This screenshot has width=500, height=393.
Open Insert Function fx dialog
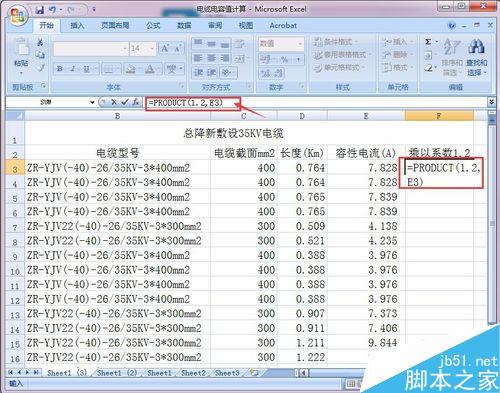(136, 102)
